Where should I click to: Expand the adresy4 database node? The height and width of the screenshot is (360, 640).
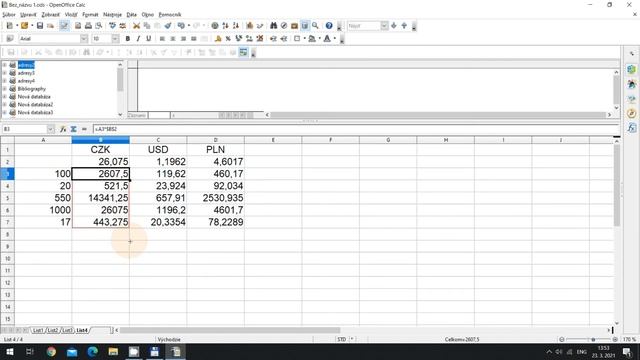click(x=4, y=81)
